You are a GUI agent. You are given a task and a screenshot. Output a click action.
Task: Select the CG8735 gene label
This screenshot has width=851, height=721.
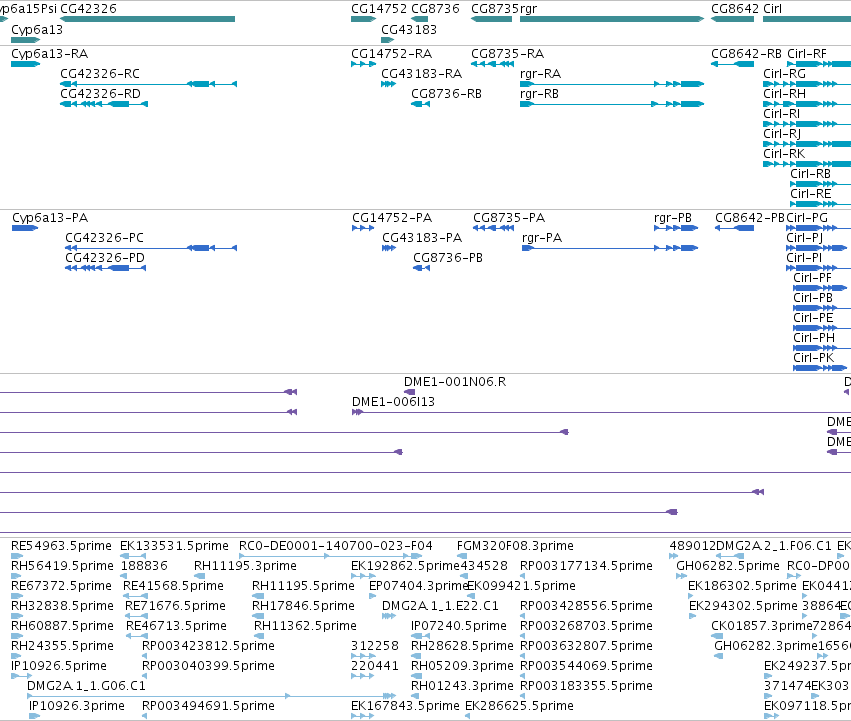point(495,9)
